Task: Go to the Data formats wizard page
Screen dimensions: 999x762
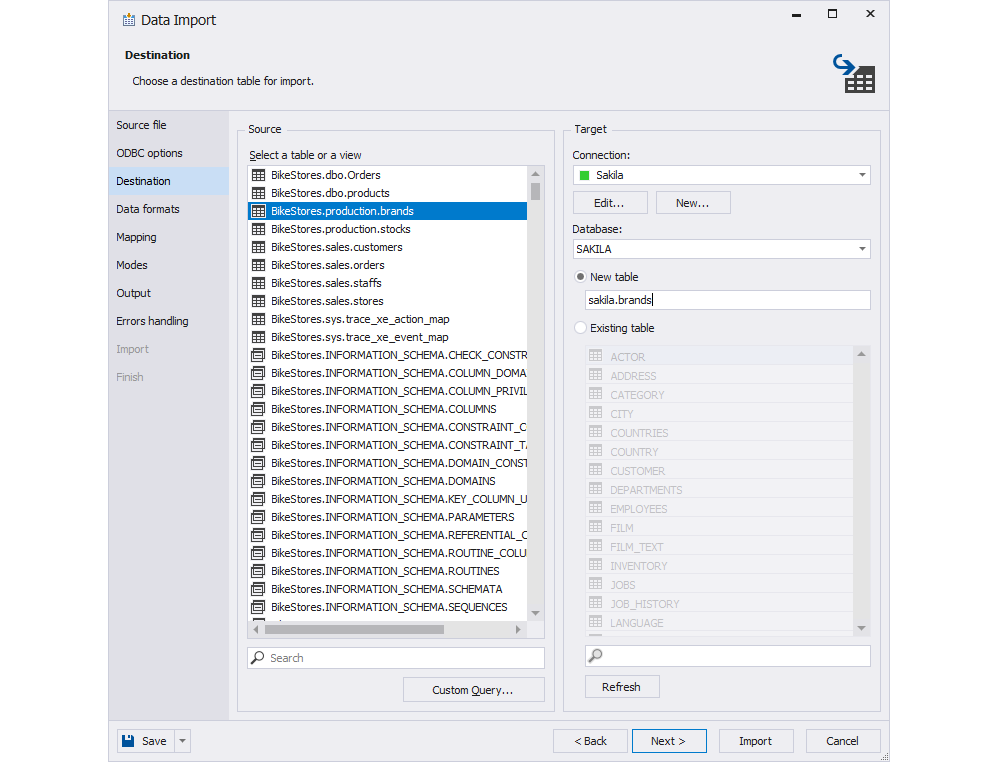Action: [x=148, y=209]
